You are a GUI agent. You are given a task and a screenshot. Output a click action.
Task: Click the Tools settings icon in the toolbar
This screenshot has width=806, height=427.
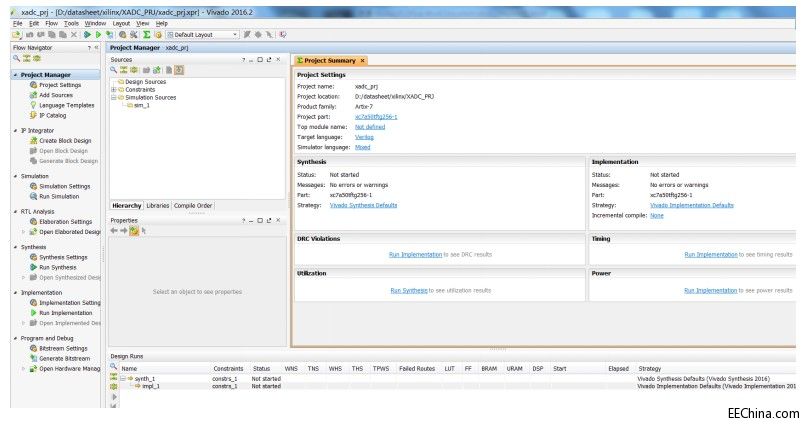coord(134,34)
